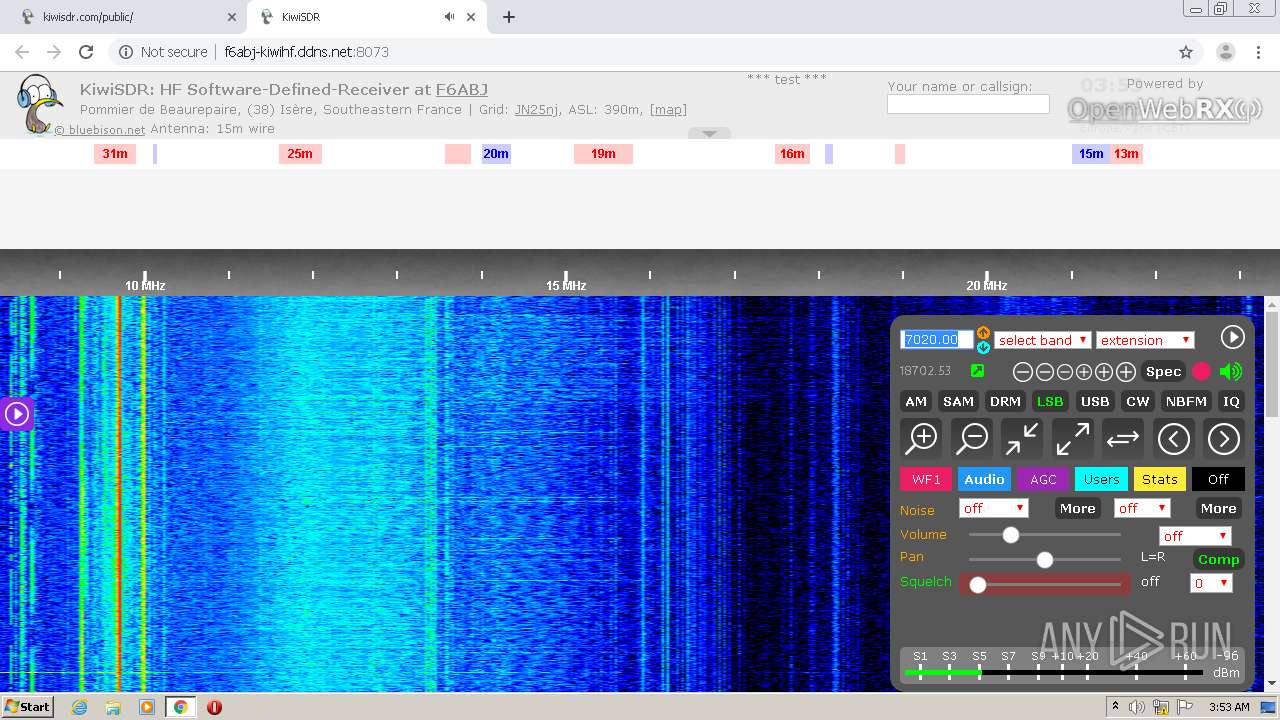Image resolution: width=1280 pixels, height=720 pixels.
Task: Click the orange frequency step-up arrow
Action: [983, 332]
